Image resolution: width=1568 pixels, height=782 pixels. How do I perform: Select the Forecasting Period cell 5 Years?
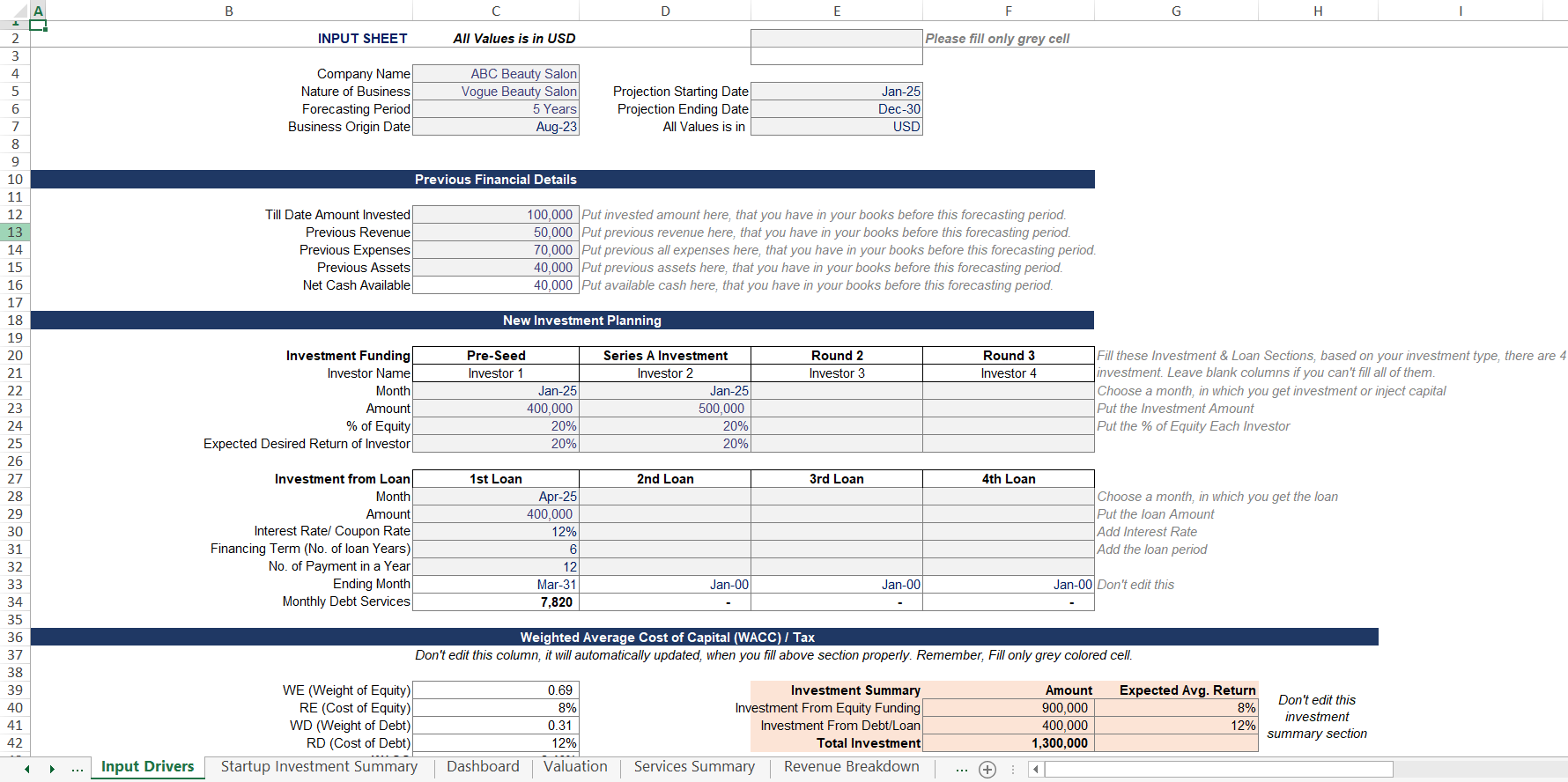click(x=496, y=109)
